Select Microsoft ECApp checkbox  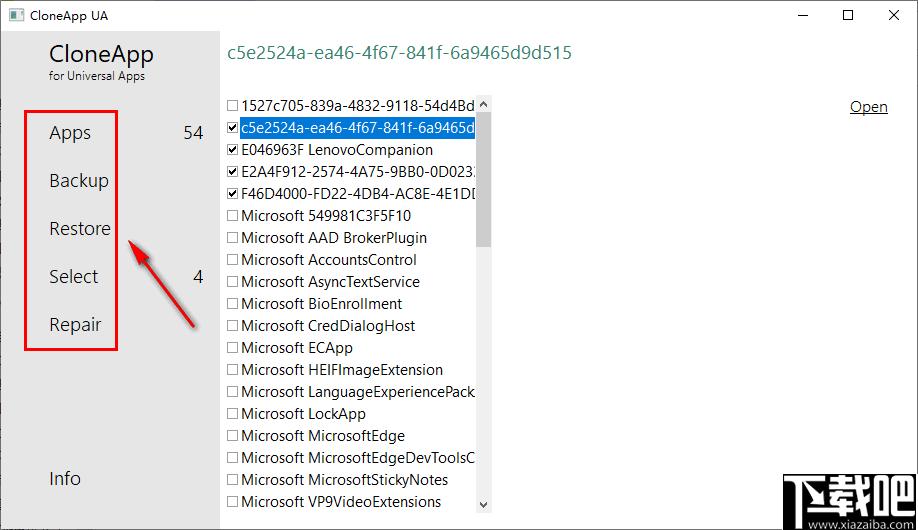click(232, 348)
